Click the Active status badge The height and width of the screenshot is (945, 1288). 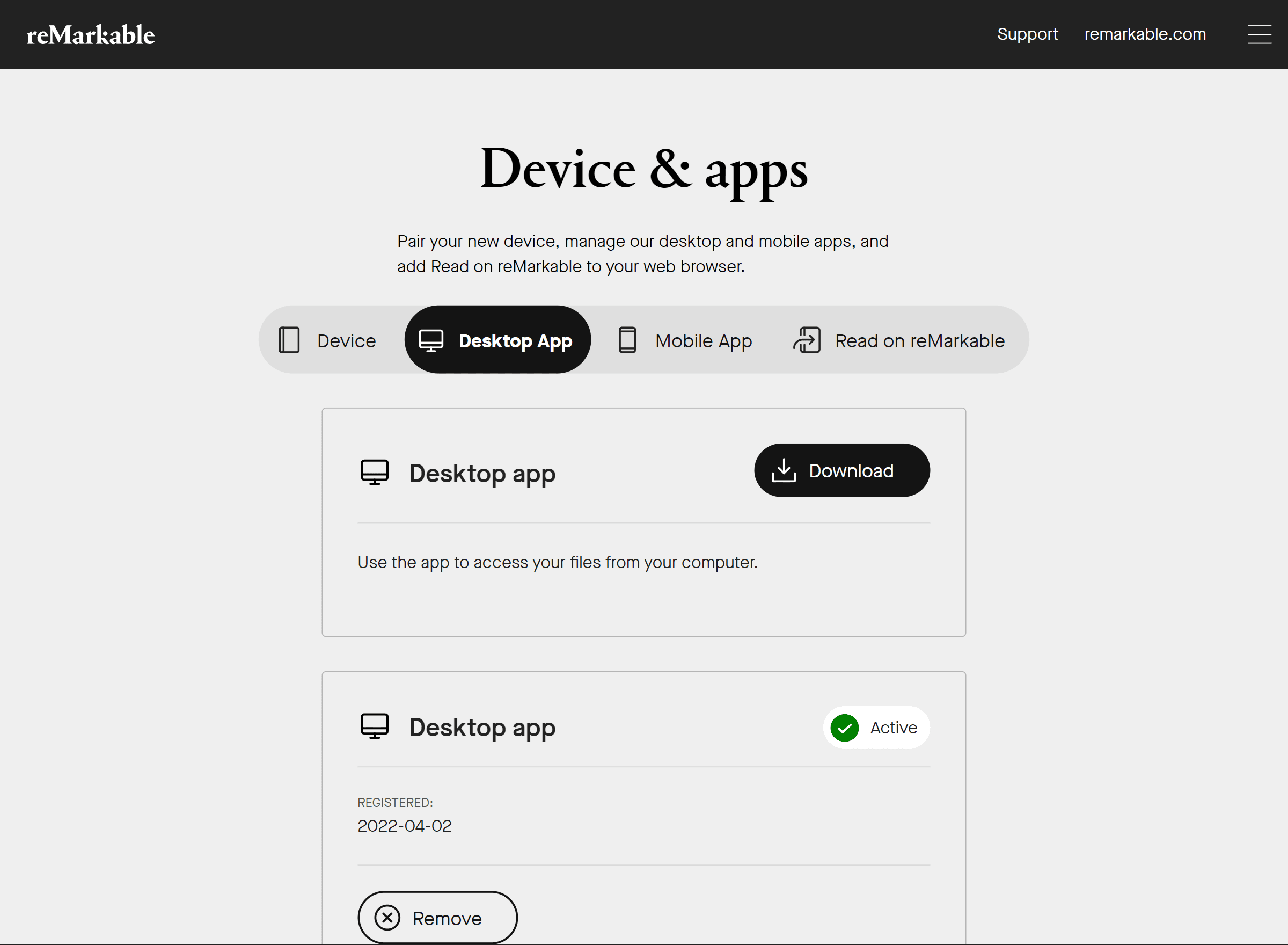coord(876,728)
